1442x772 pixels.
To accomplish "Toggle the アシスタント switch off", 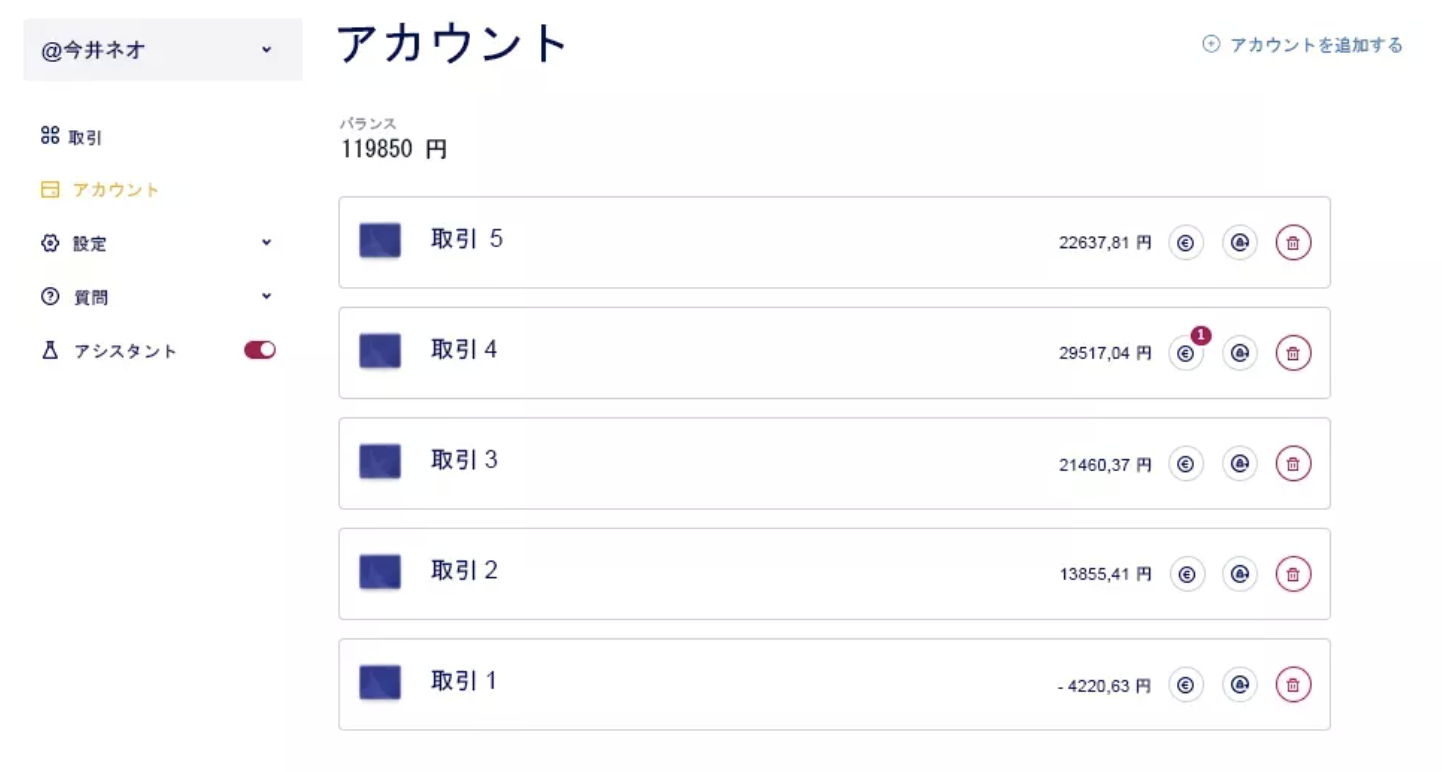I will click(260, 350).
